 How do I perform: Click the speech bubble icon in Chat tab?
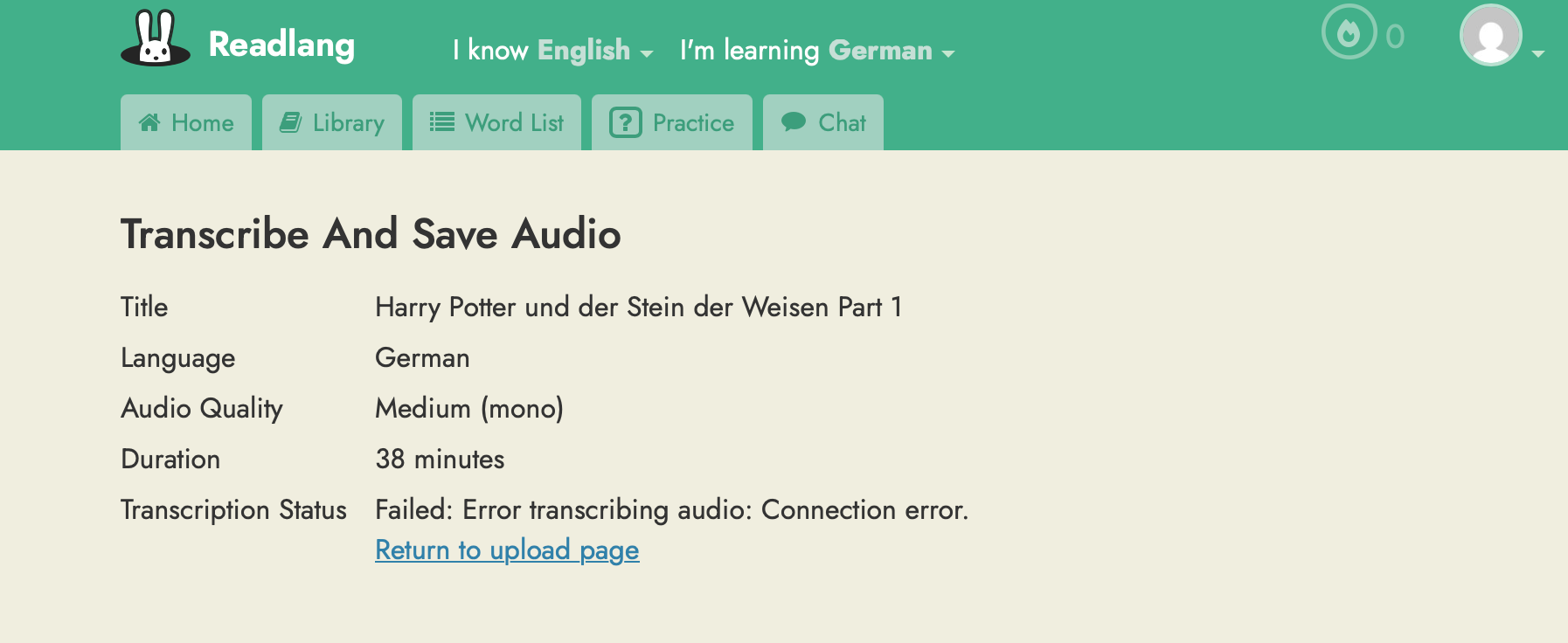(x=794, y=121)
